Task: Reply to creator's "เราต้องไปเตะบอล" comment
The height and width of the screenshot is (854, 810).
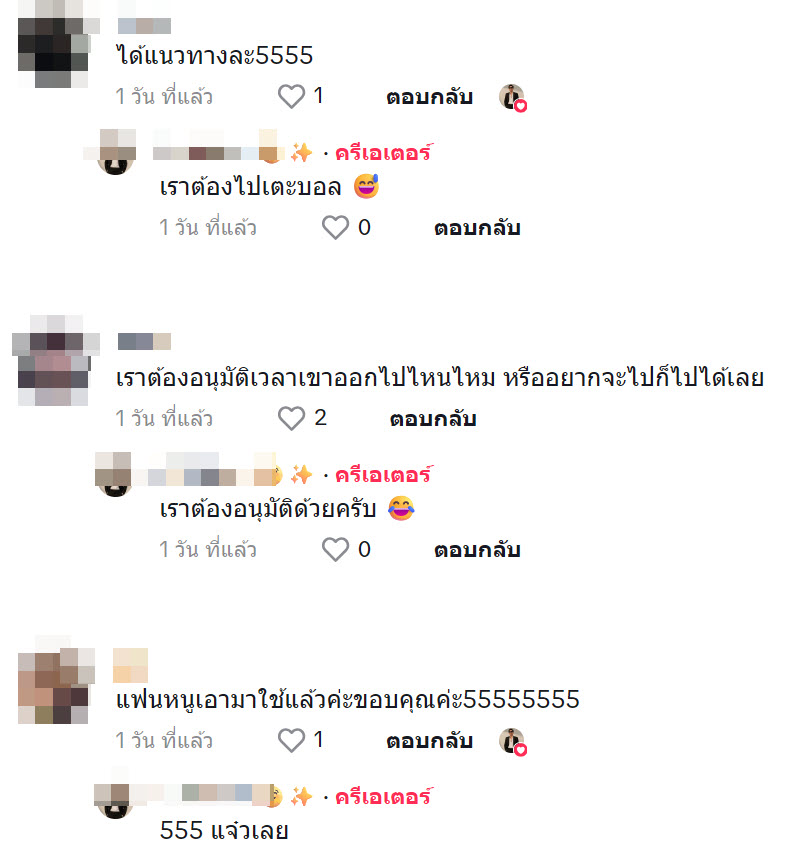Action: click(x=477, y=228)
